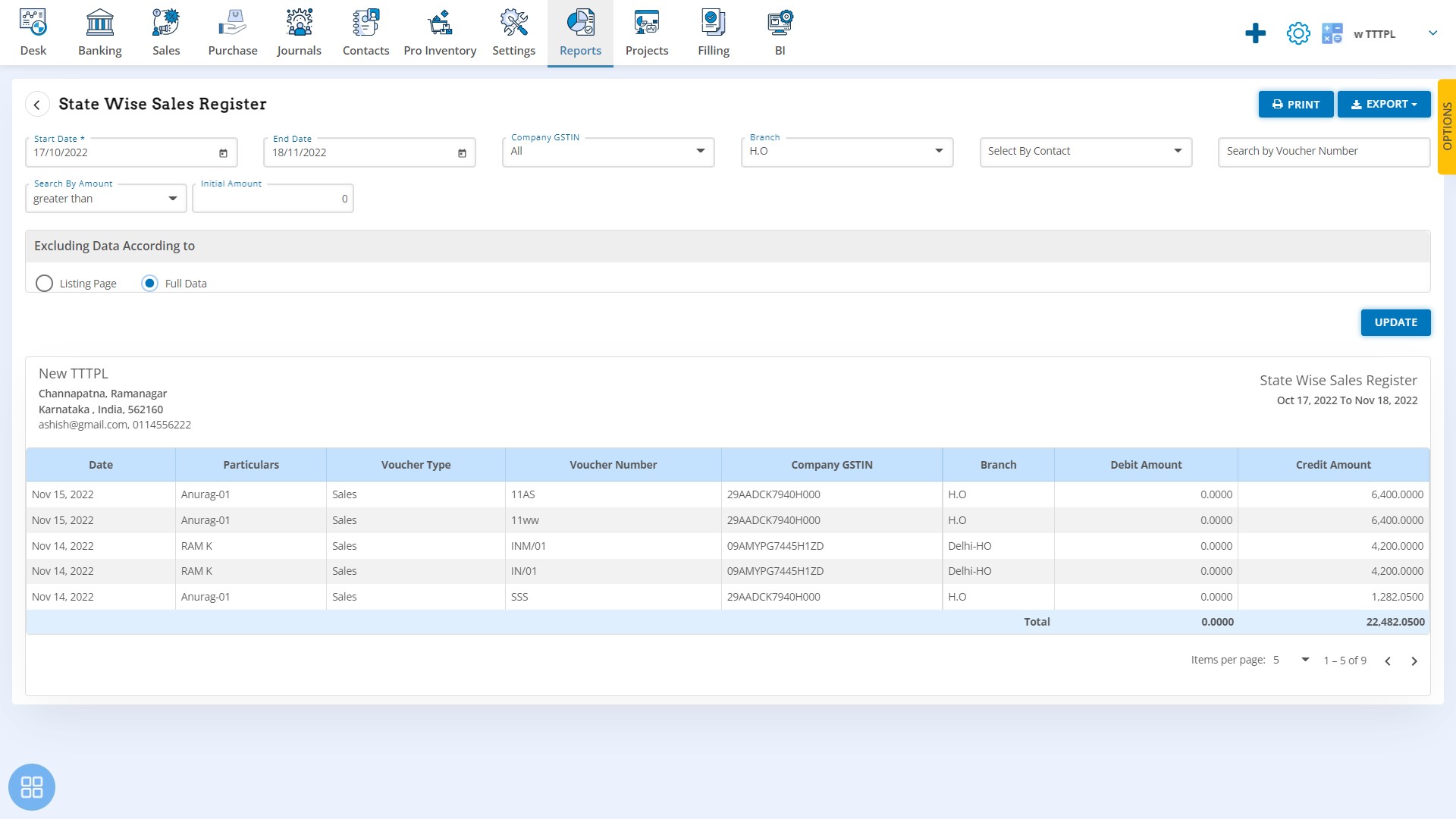Open the Settings tools icon
This screenshot has width=1456, height=819.
(513, 33)
